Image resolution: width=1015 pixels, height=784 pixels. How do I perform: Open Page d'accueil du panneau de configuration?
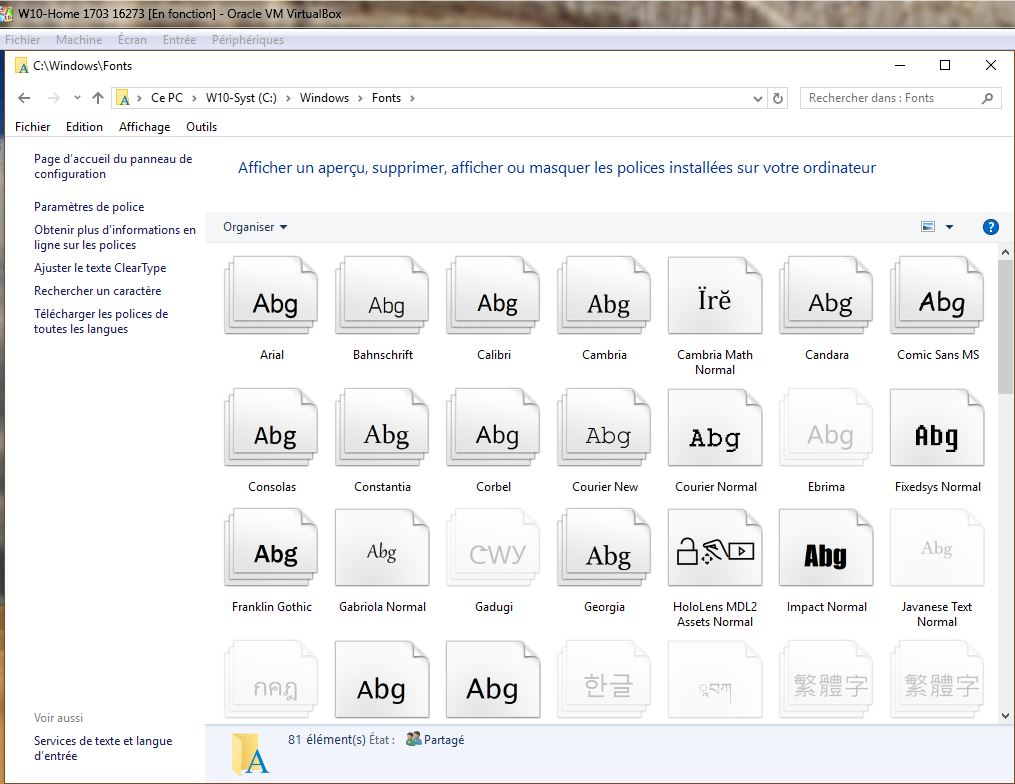[113, 166]
